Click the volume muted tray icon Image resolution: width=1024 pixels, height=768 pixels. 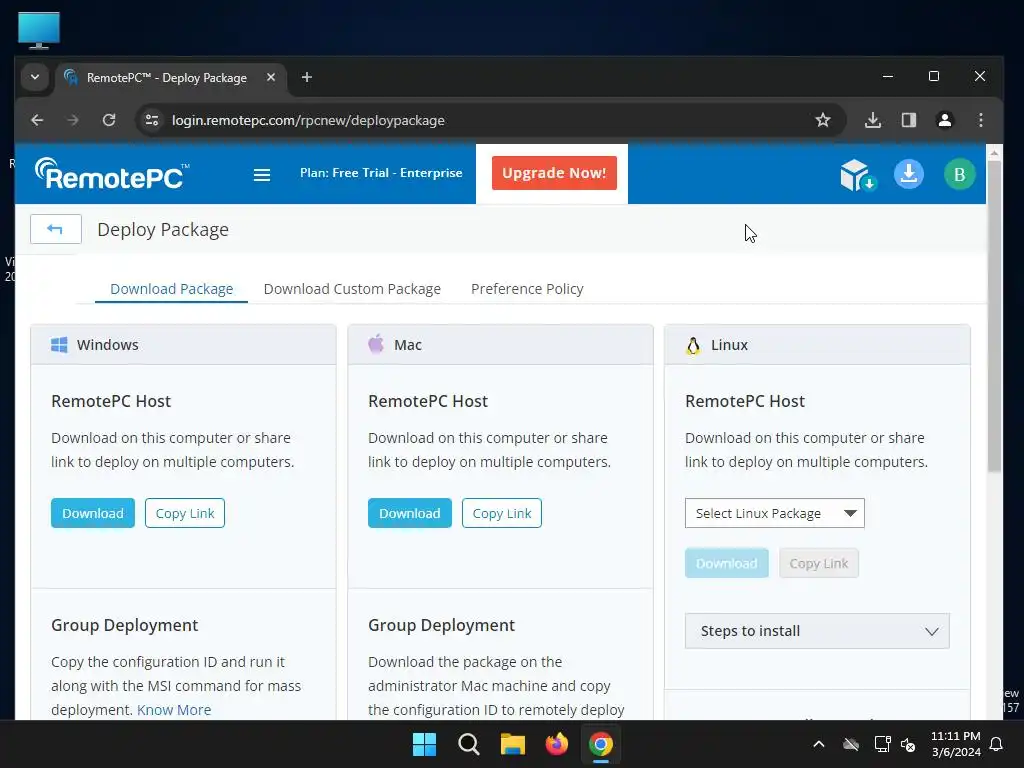tap(908, 744)
